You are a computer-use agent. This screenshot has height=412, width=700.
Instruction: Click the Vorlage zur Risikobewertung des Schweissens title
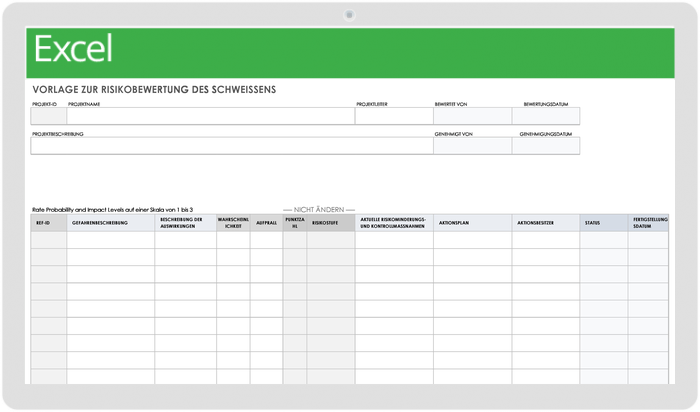pyautogui.click(x=154, y=89)
